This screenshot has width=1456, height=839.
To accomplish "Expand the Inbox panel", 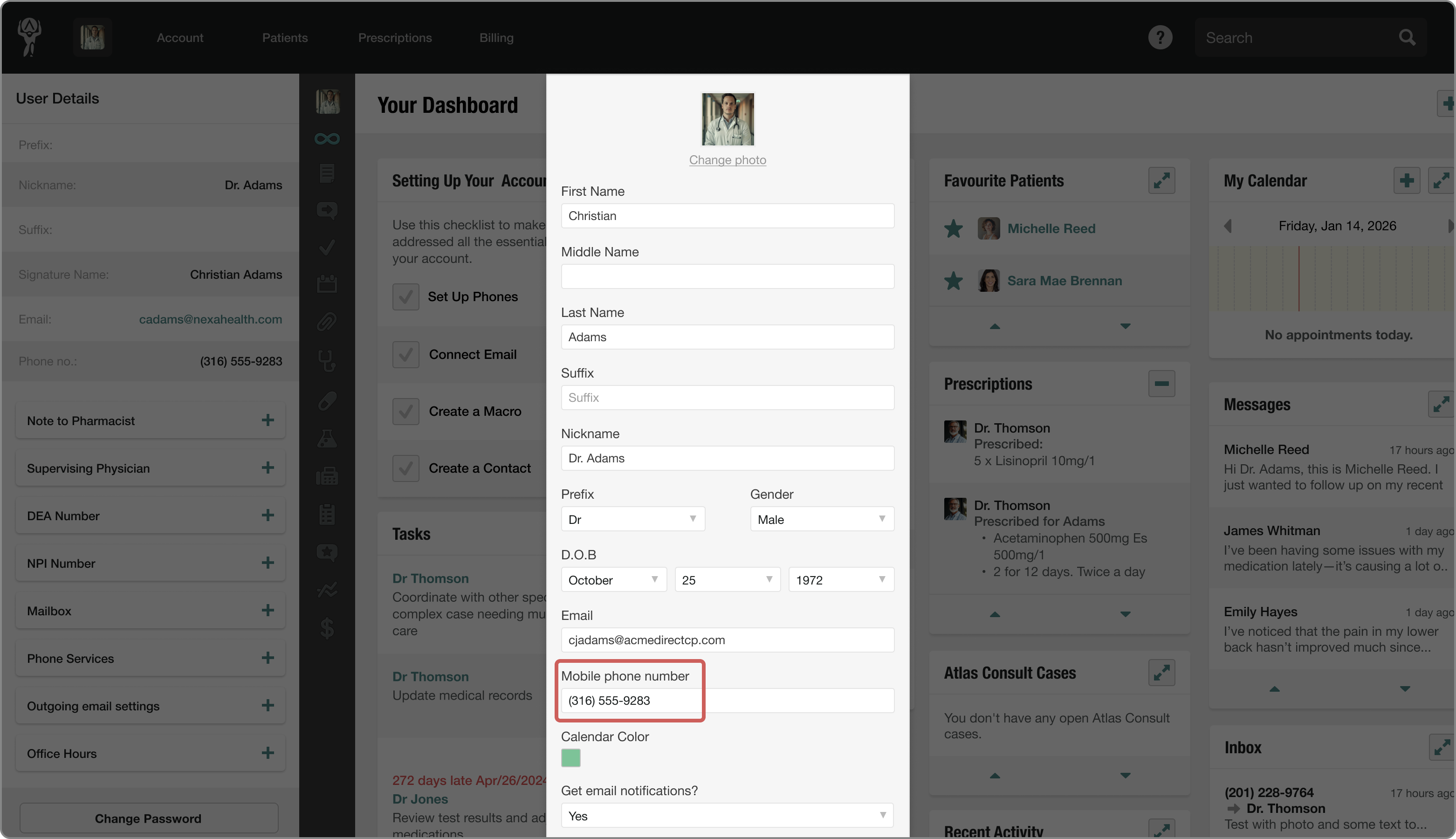I will tap(1442, 747).
